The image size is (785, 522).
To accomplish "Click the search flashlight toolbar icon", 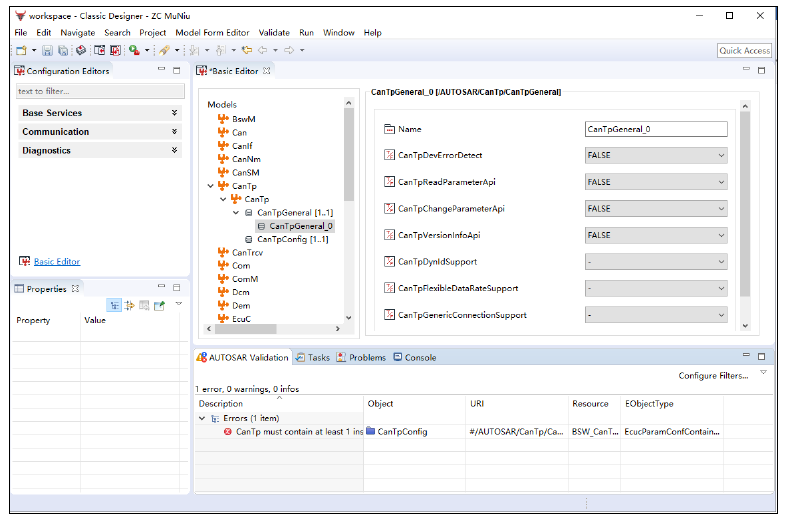I will [x=164, y=51].
